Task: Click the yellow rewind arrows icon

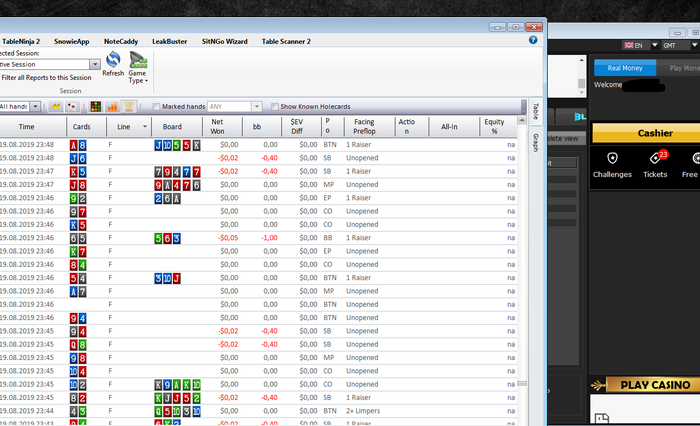Action: 56,106
